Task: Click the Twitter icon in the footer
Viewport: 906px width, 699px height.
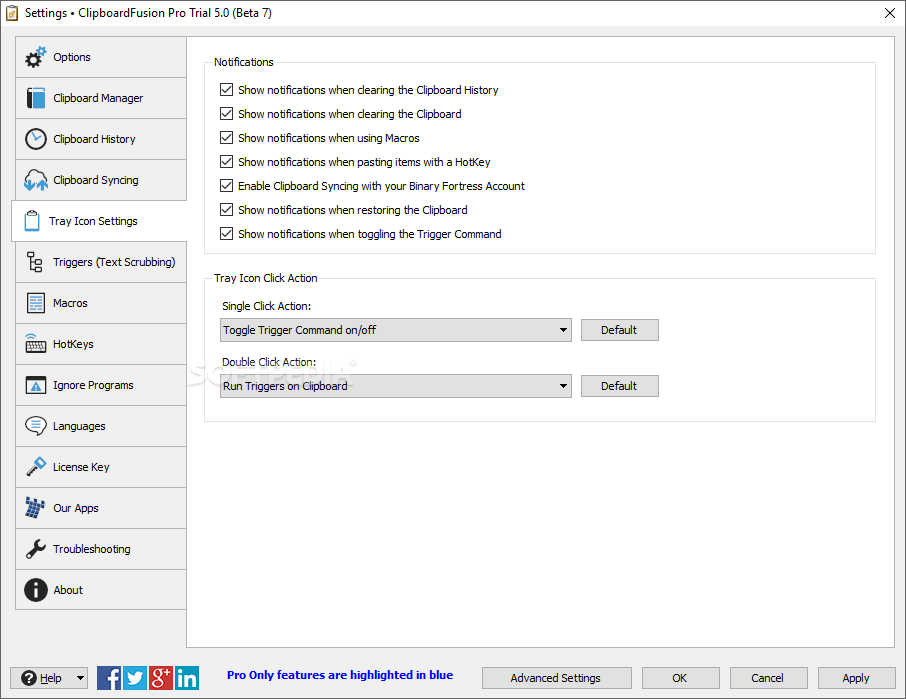Action: (135, 678)
